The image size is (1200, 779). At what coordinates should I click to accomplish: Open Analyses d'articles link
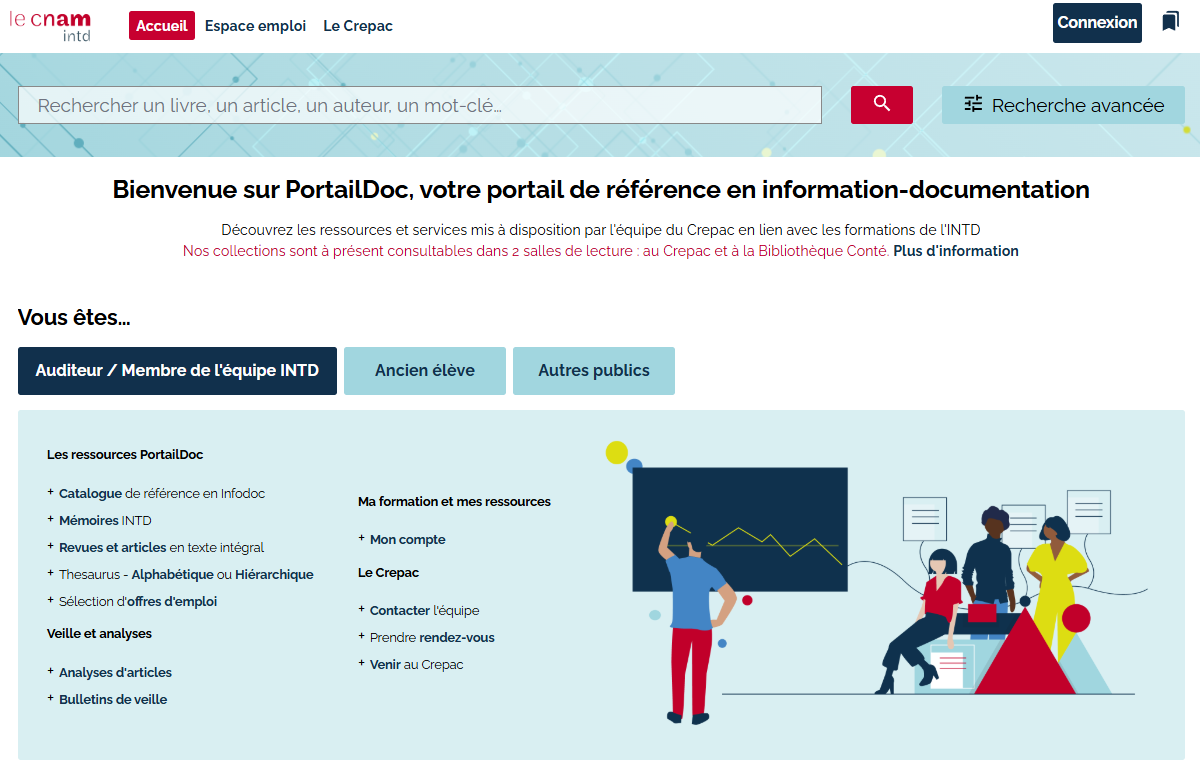pos(115,672)
